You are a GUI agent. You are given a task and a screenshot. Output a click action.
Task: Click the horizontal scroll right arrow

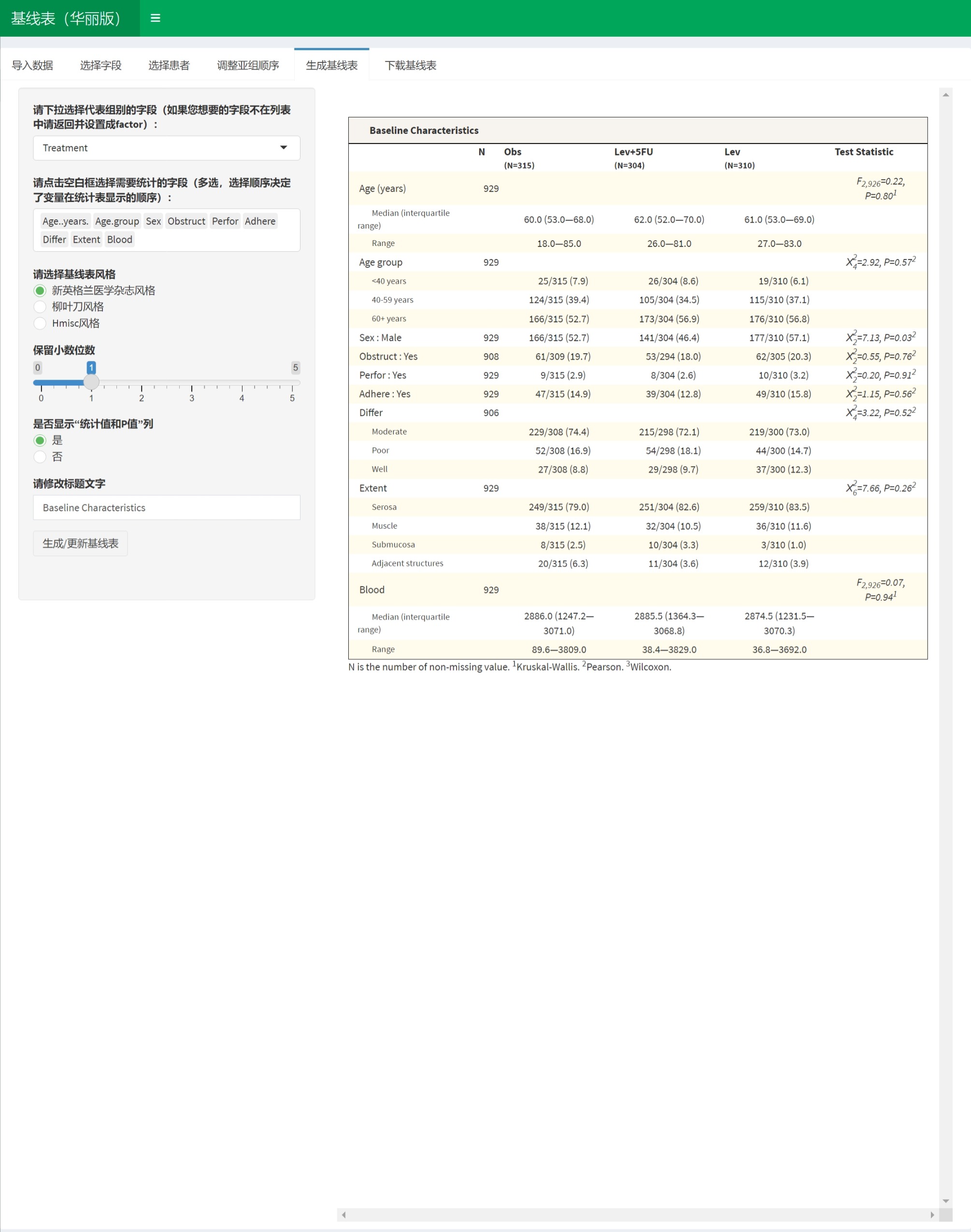pos(932,1215)
